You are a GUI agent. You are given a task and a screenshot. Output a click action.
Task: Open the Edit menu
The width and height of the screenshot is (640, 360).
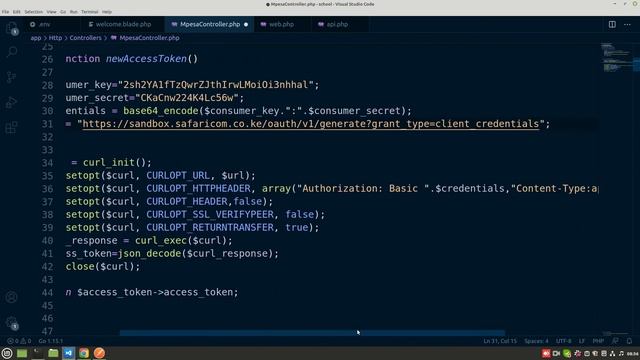click(17, 12)
